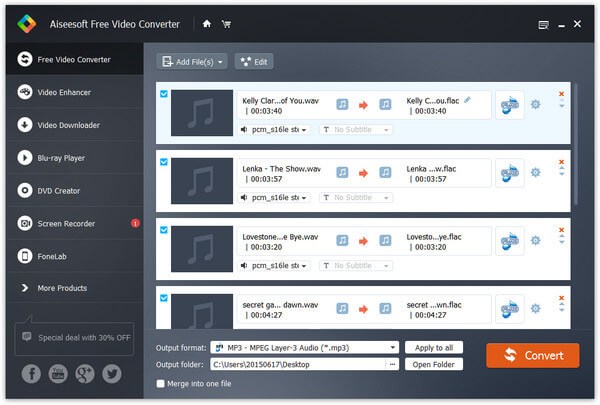Start conversion with Convert button
Image resolution: width=600 pixels, height=405 pixels.
533,356
